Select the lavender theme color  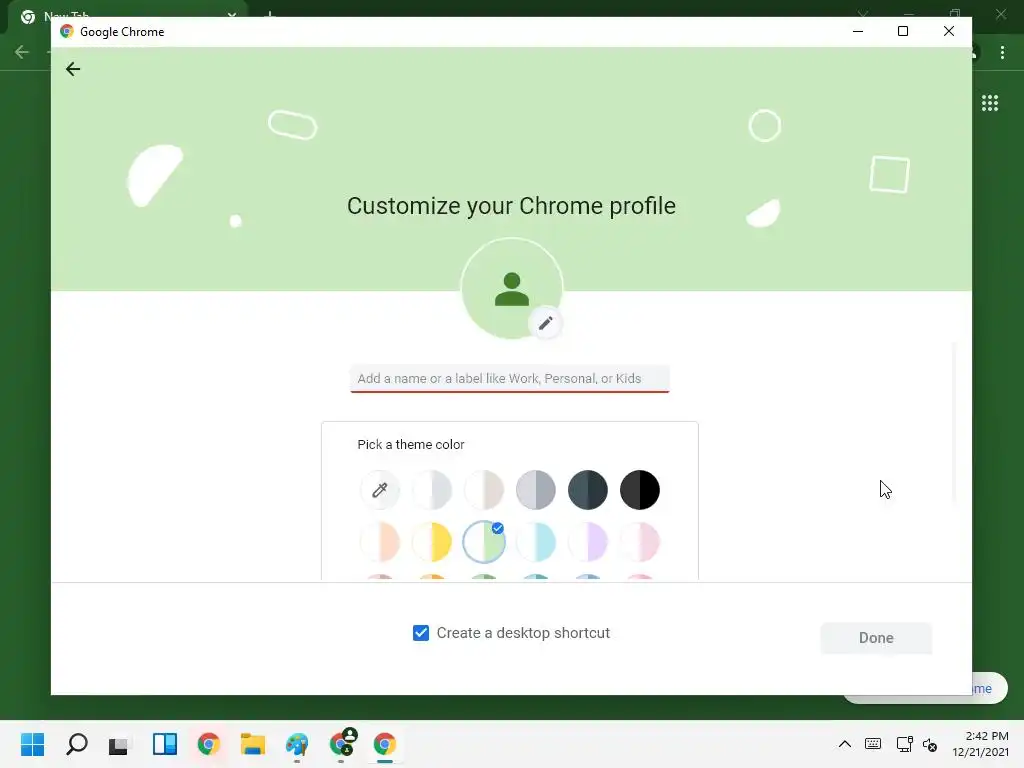pyautogui.click(x=588, y=542)
